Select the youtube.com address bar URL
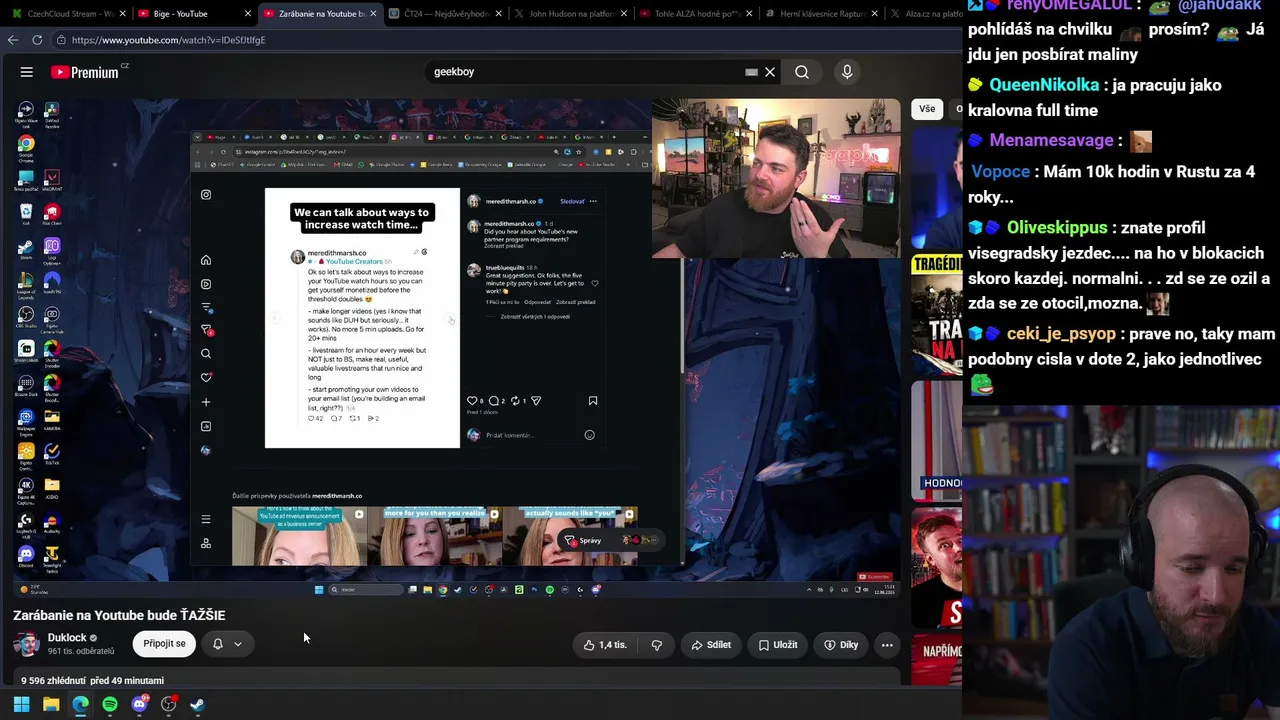Viewport: 1280px width, 720px height. point(168,40)
